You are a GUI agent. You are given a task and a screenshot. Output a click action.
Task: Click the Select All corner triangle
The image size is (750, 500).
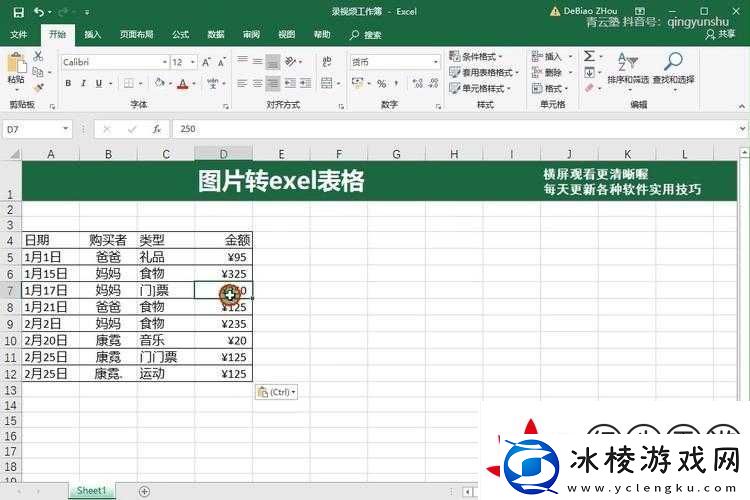[x=15, y=154]
